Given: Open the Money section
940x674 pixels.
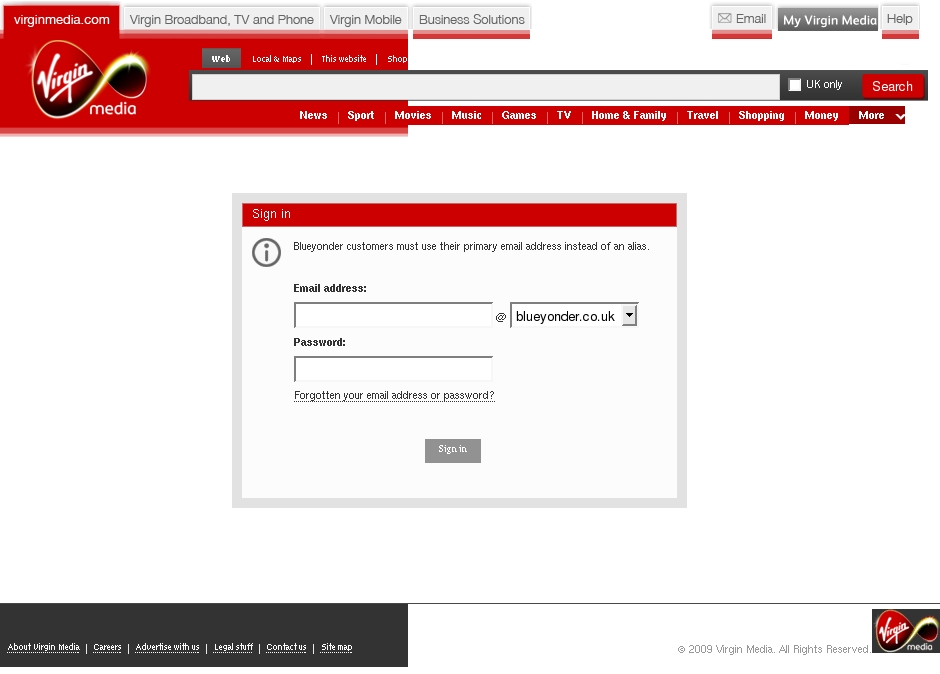Looking at the screenshot, I should (821, 115).
